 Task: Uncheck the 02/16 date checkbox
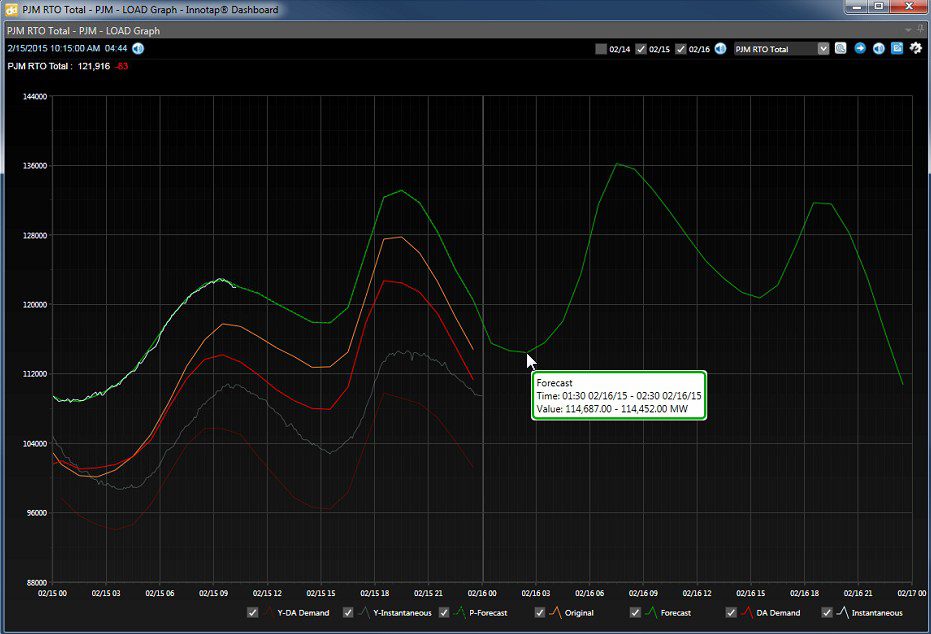(681, 49)
